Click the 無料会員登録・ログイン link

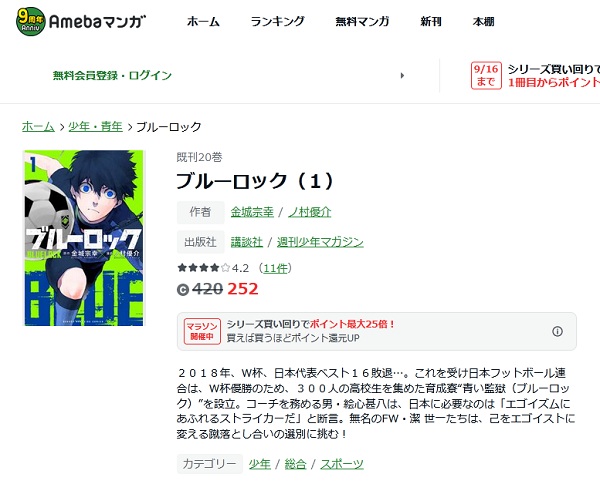[x=112, y=75]
